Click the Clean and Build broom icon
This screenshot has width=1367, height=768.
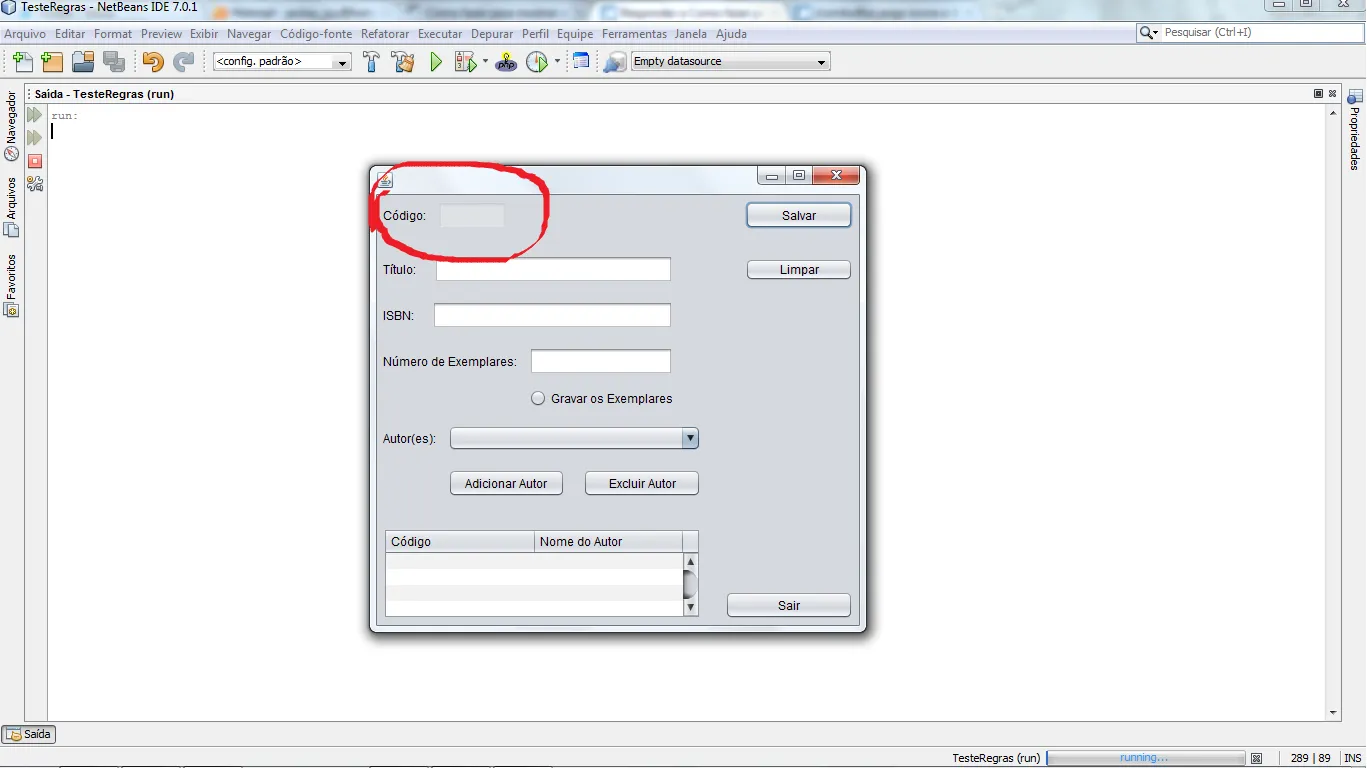tap(403, 62)
